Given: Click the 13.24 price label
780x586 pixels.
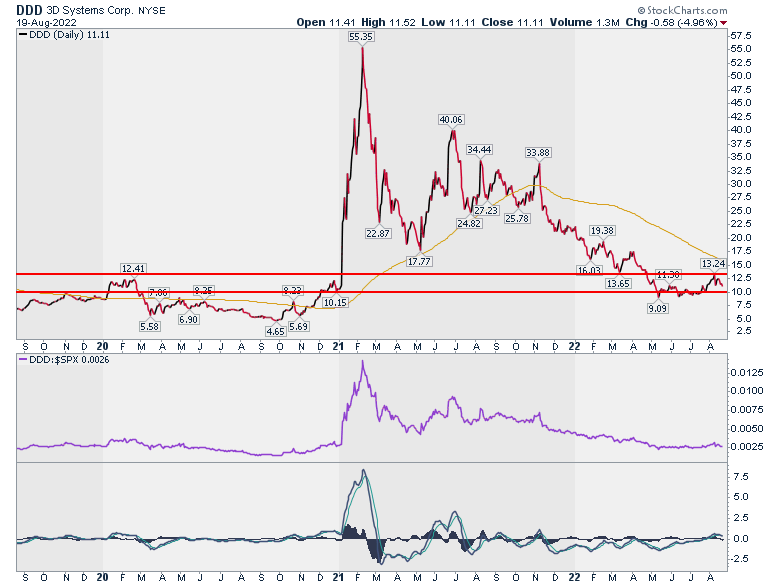Looking at the screenshot, I should point(713,263).
